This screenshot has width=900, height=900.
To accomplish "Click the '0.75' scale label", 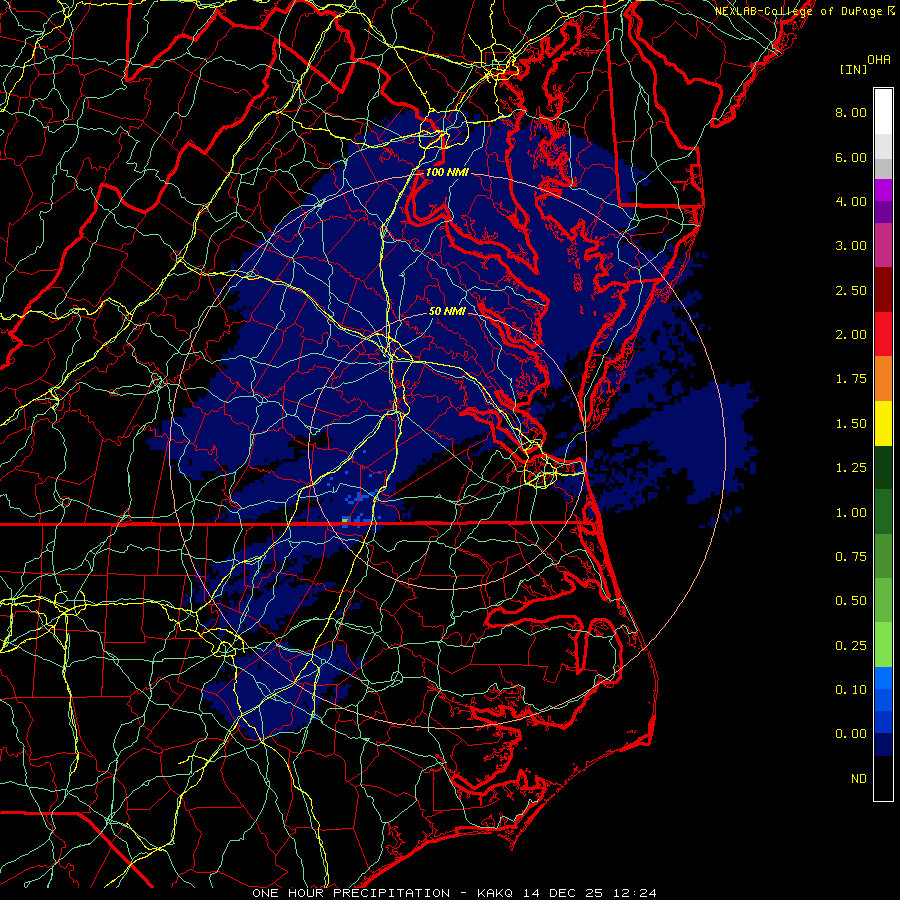I will coord(851,557).
